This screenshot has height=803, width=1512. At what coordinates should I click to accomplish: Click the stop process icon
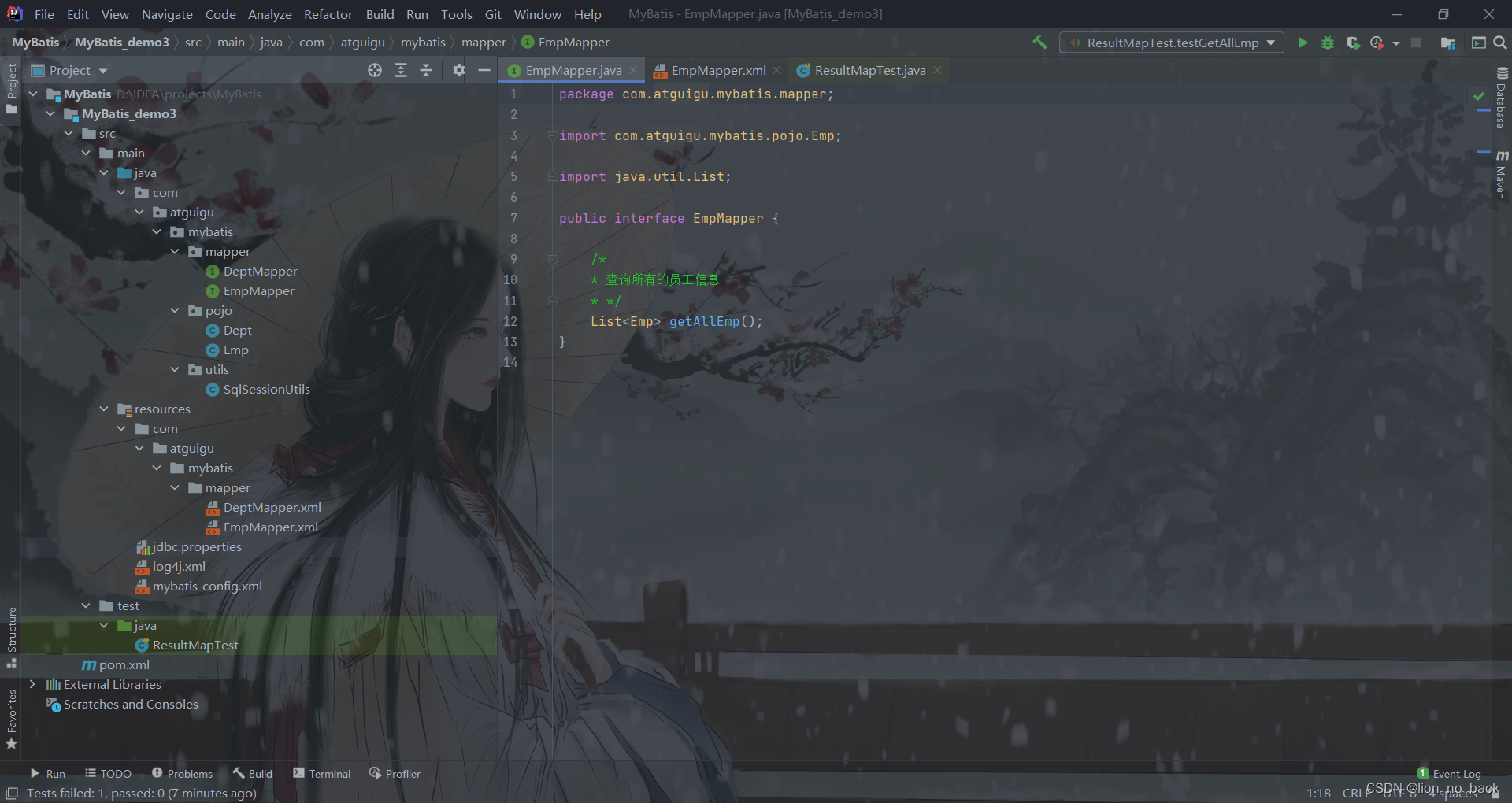pos(1416,43)
